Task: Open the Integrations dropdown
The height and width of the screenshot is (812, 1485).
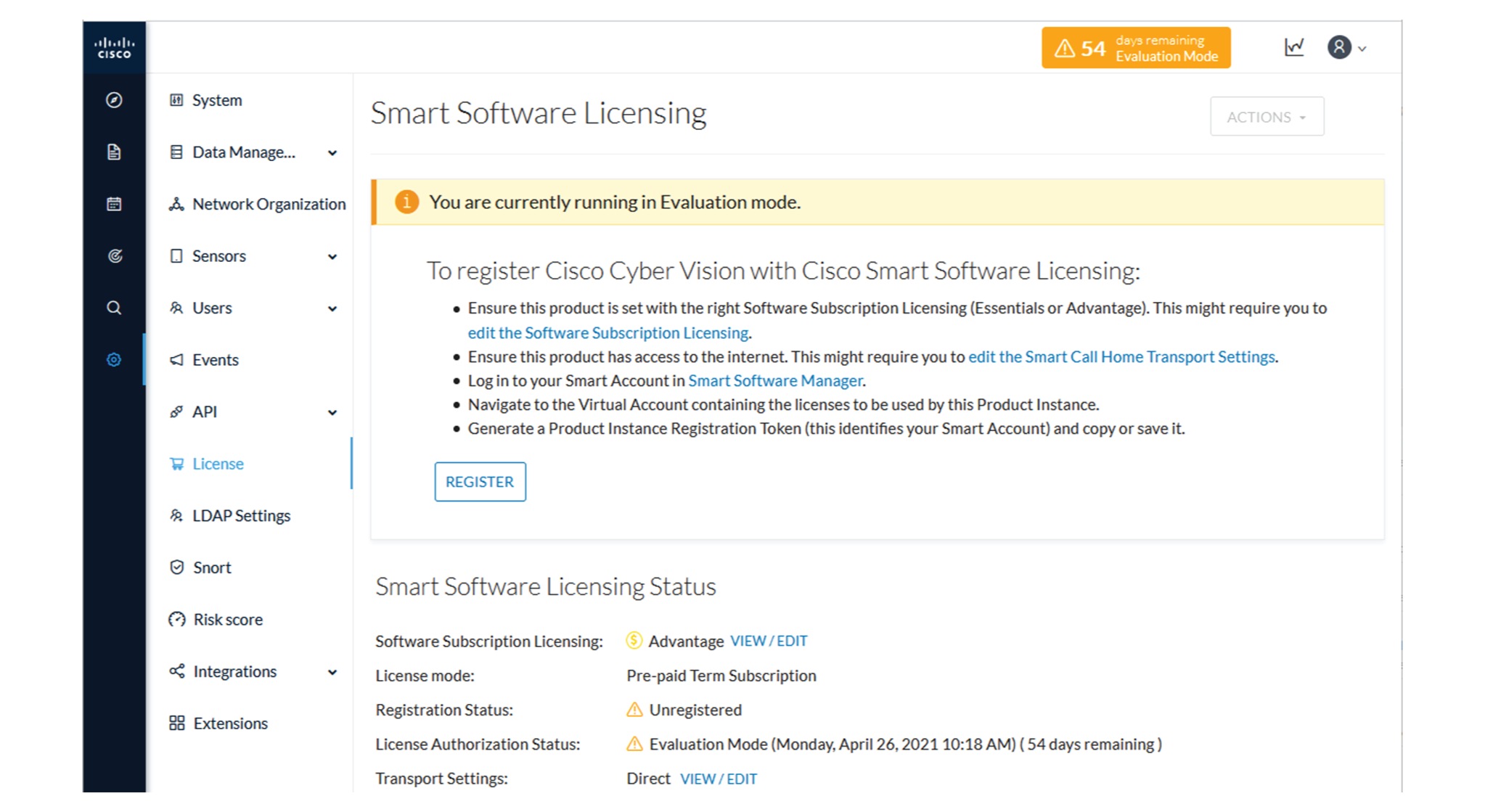Action: (x=332, y=671)
